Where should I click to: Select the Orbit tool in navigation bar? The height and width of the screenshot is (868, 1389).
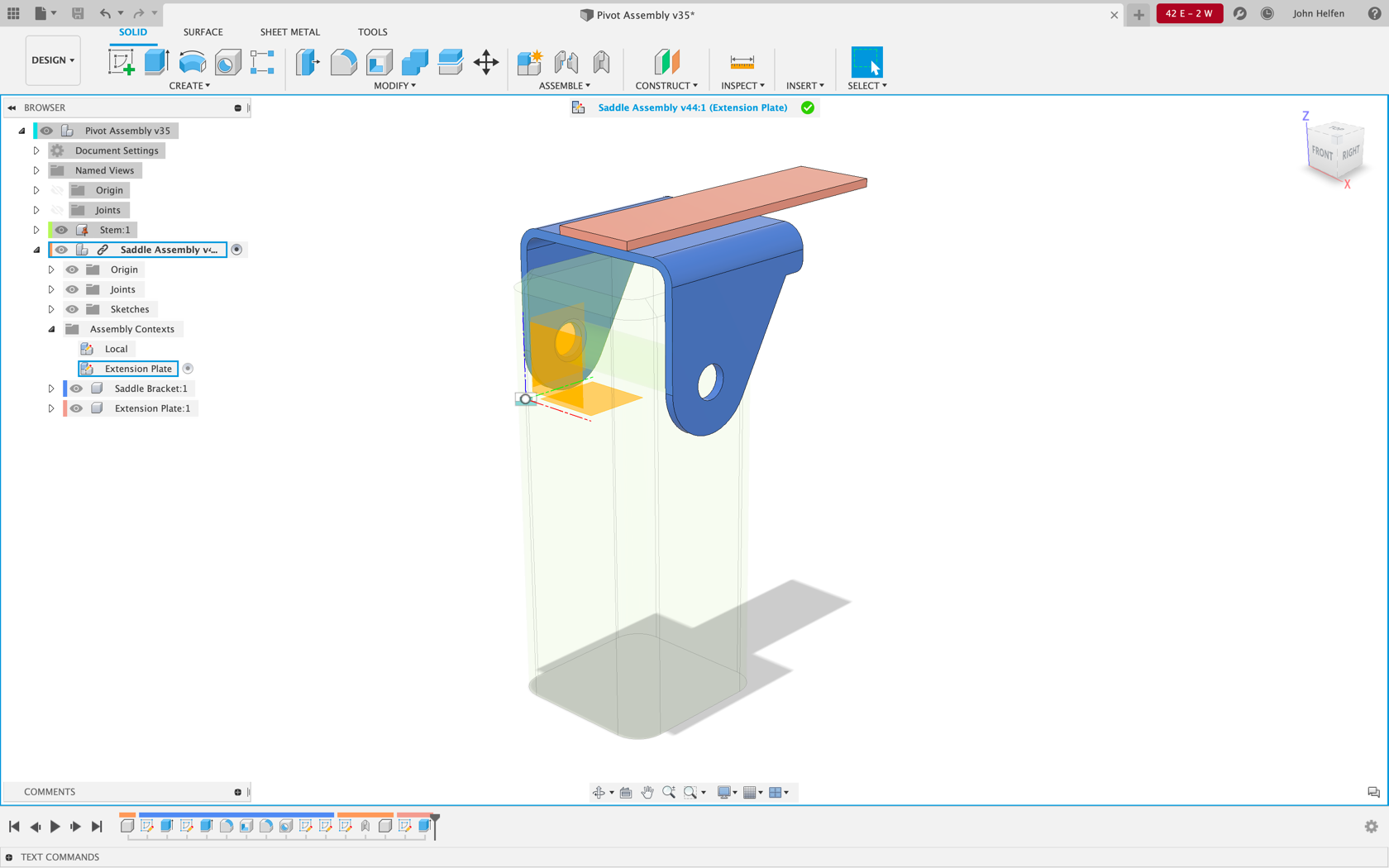(x=599, y=792)
